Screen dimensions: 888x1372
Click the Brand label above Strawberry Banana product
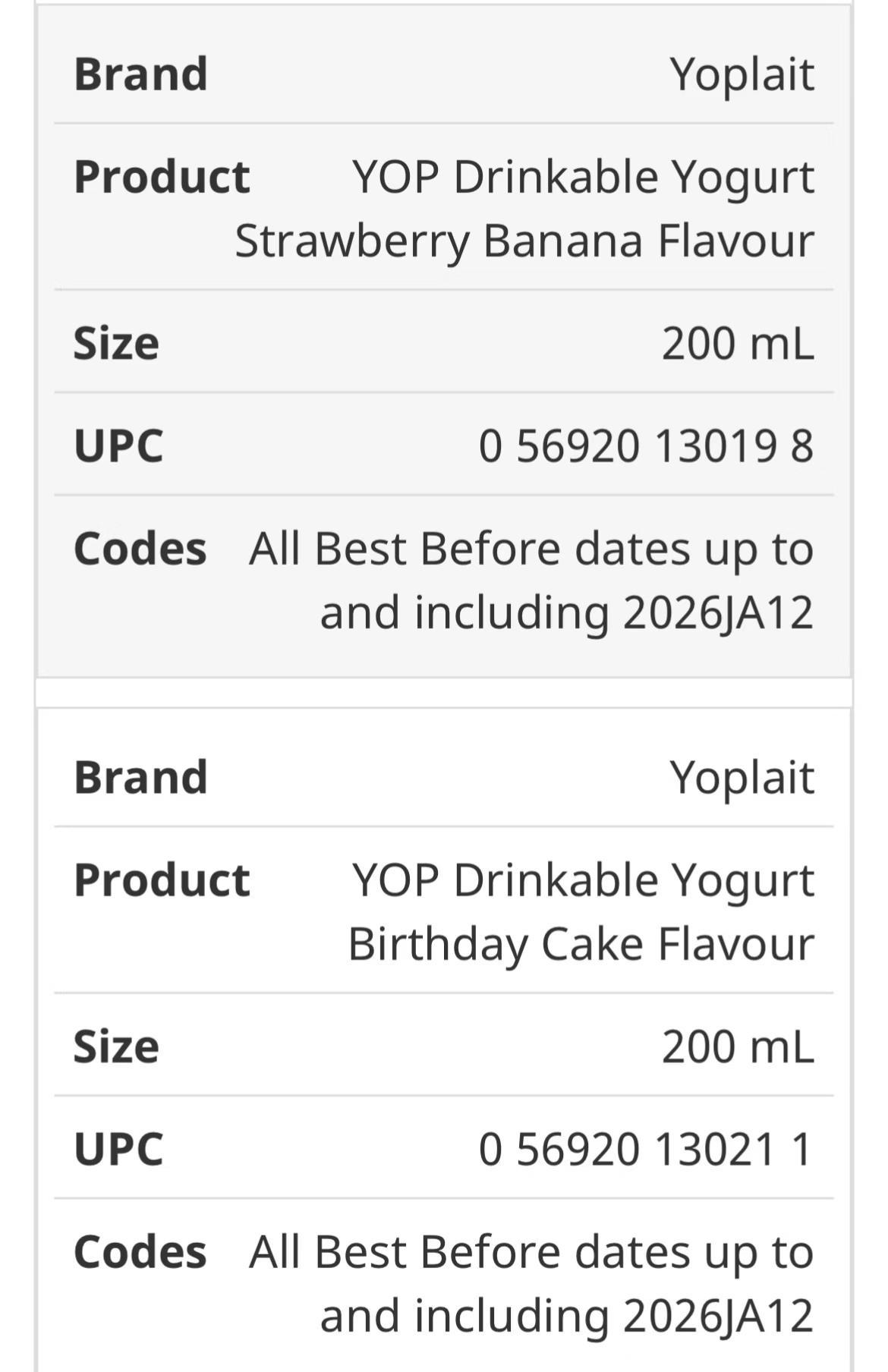pos(140,74)
